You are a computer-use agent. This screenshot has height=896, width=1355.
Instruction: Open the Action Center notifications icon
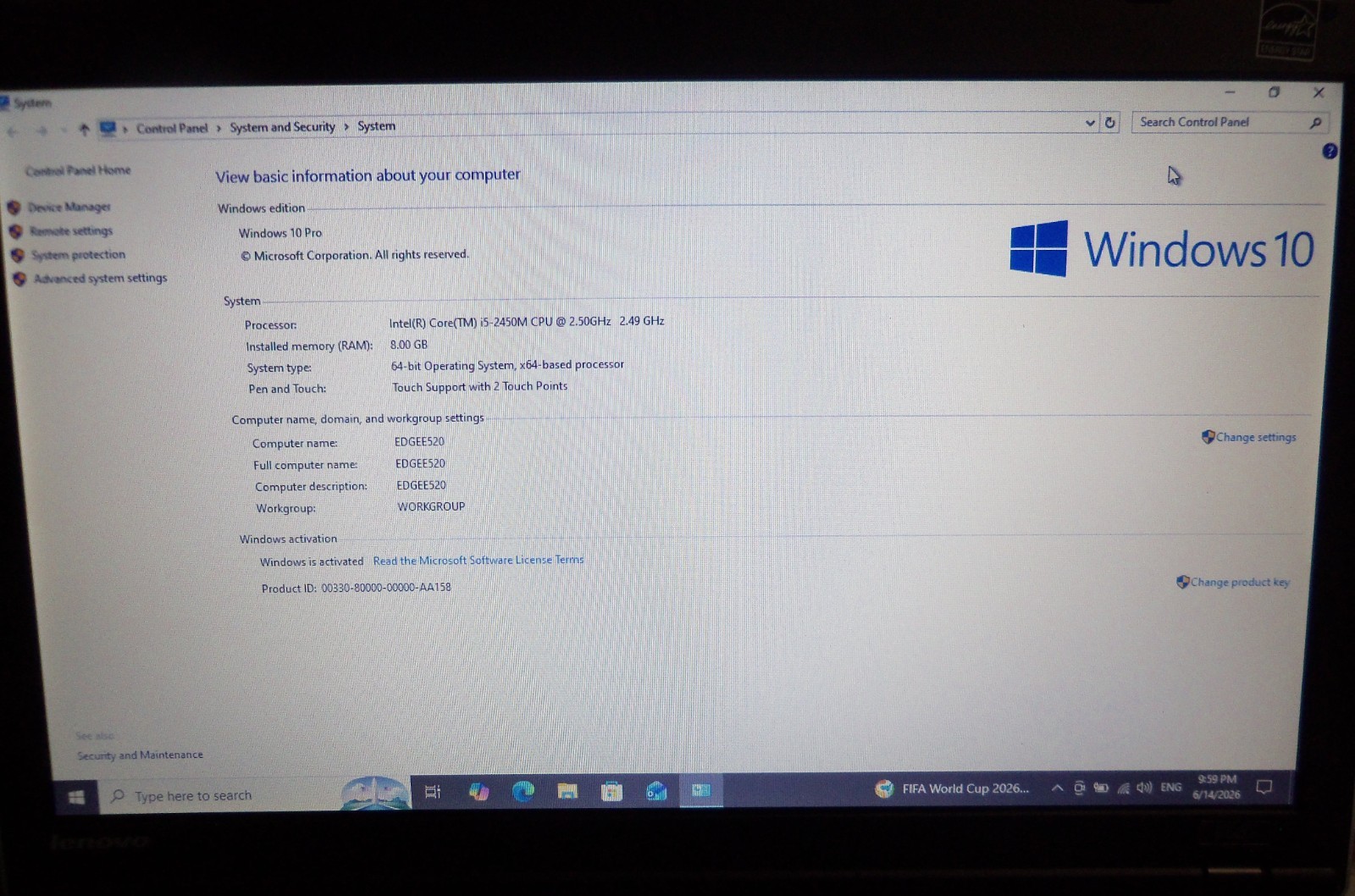(x=1264, y=787)
